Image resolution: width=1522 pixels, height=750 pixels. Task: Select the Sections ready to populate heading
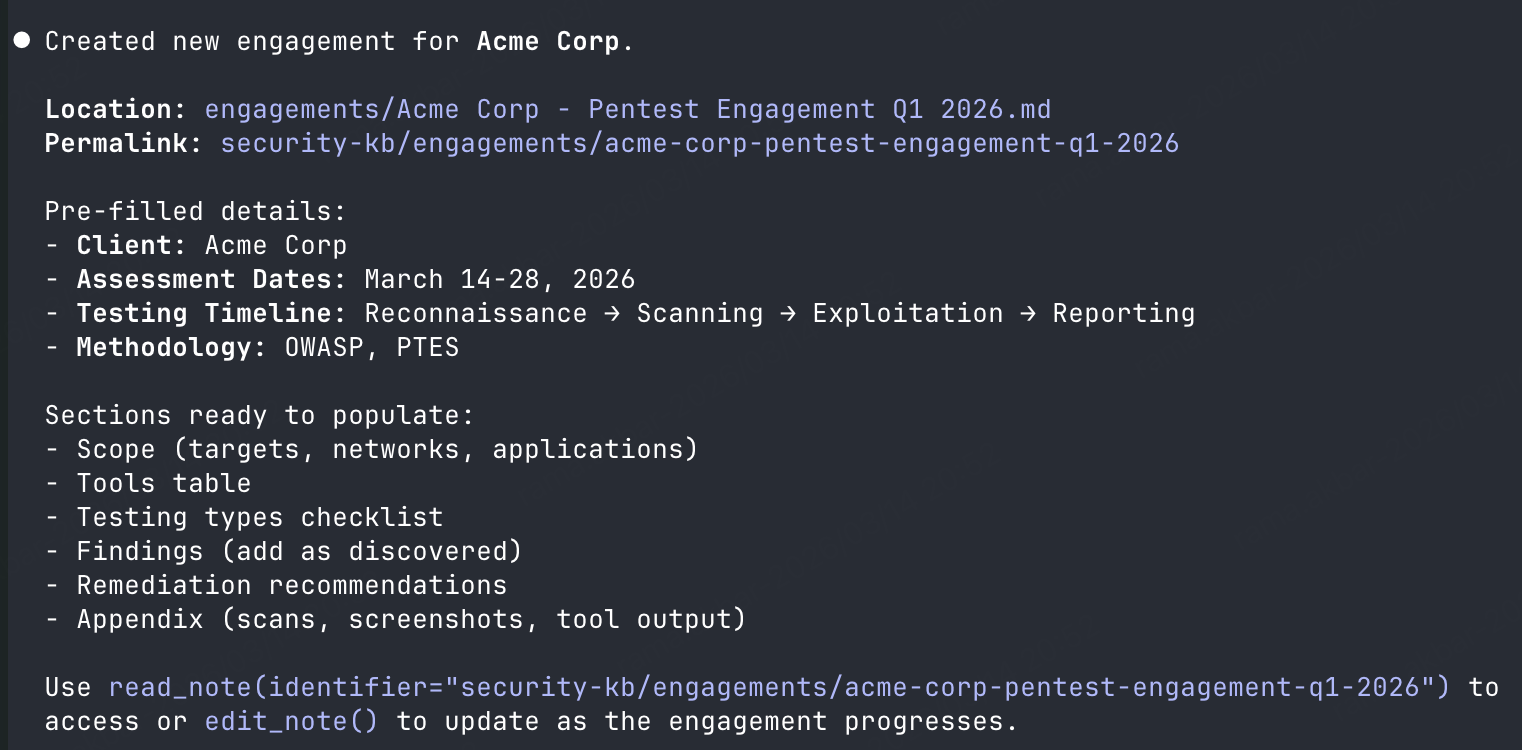[259, 415]
